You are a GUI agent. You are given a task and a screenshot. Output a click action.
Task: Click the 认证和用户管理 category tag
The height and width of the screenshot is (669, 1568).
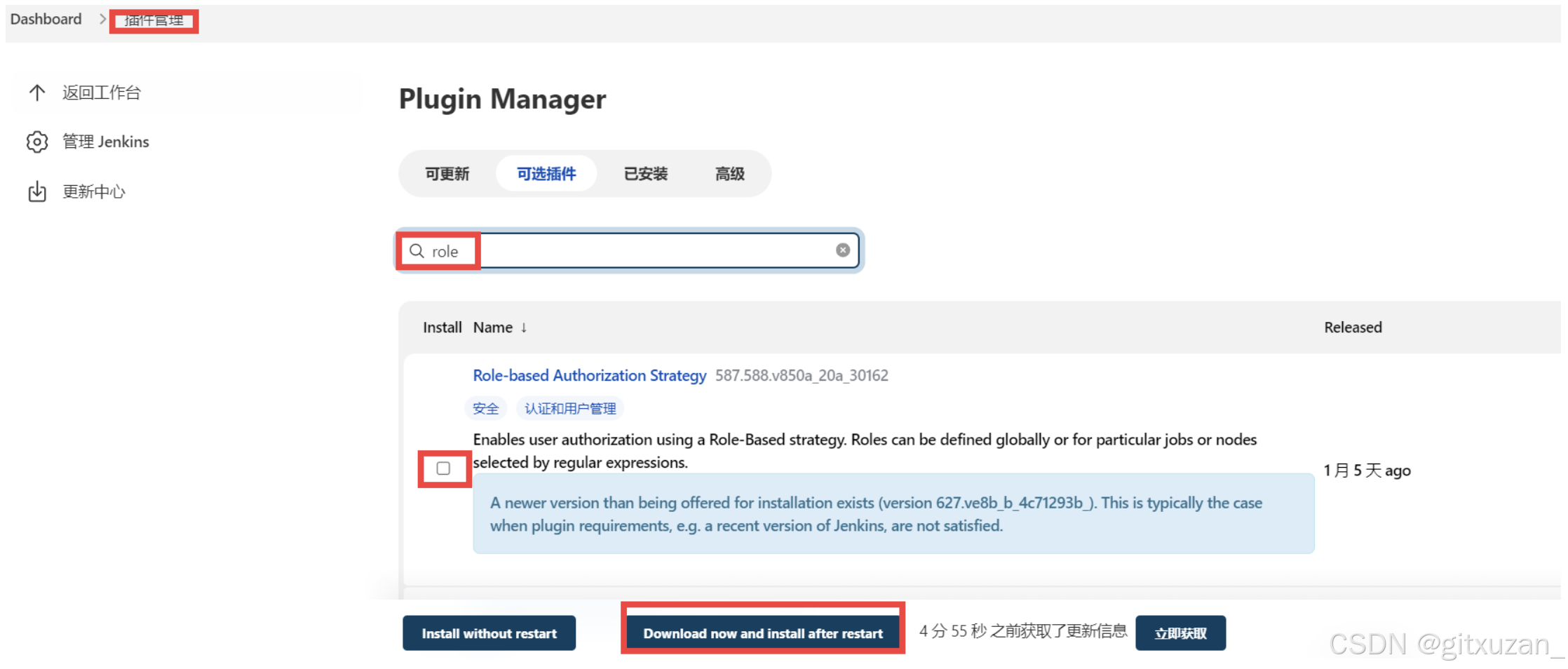click(x=570, y=409)
